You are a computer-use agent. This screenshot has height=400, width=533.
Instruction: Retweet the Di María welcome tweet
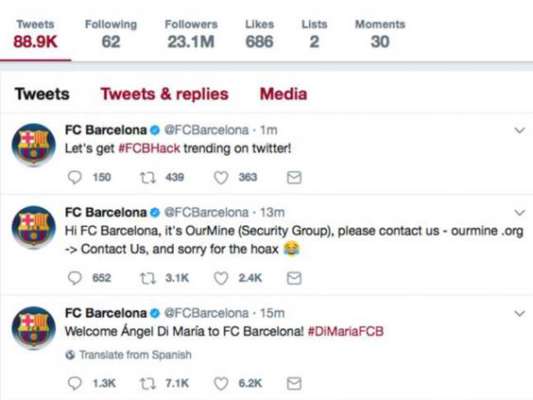pyautogui.click(x=148, y=383)
